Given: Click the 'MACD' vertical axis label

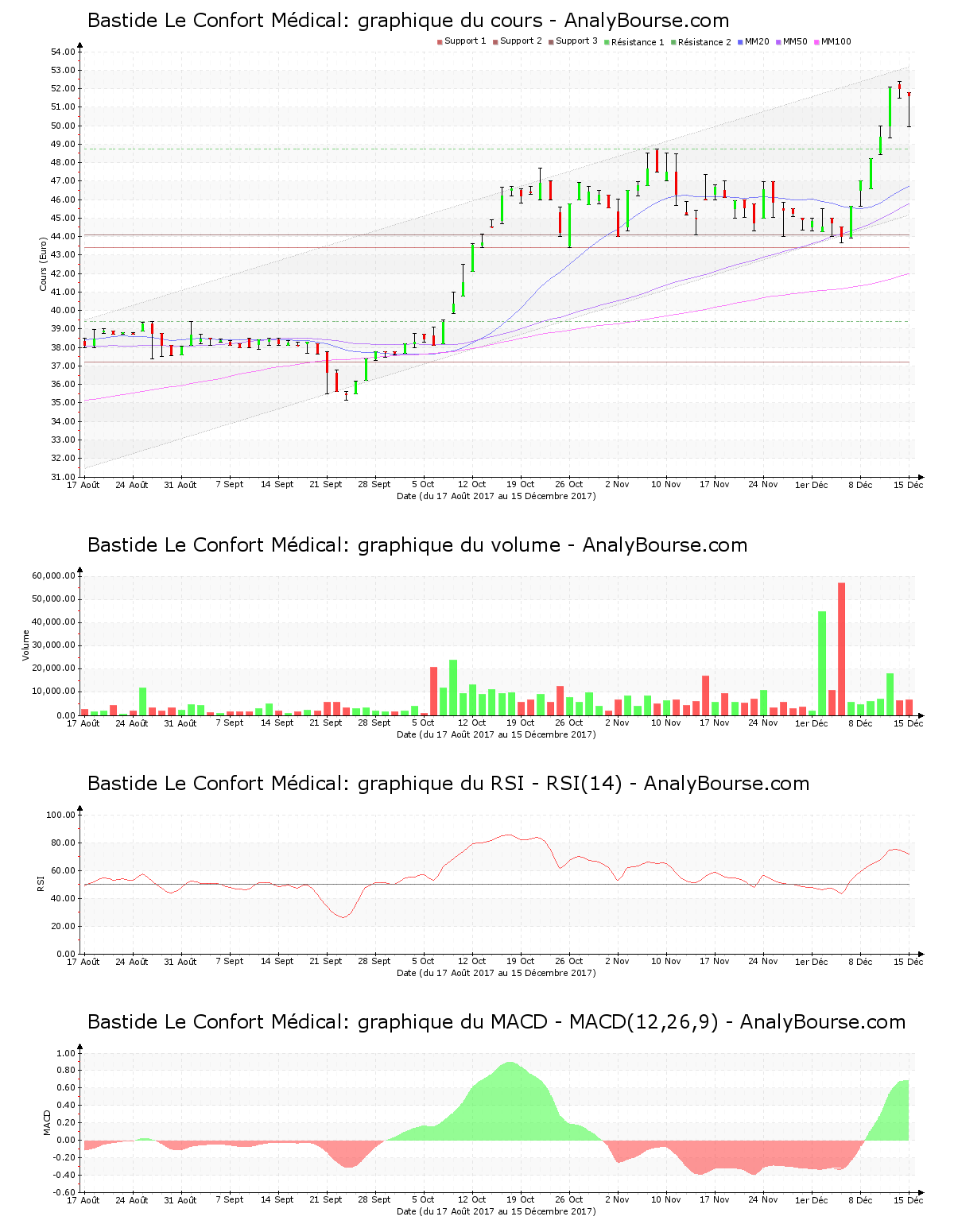Looking at the screenshot, I should tap(47, 1122).
